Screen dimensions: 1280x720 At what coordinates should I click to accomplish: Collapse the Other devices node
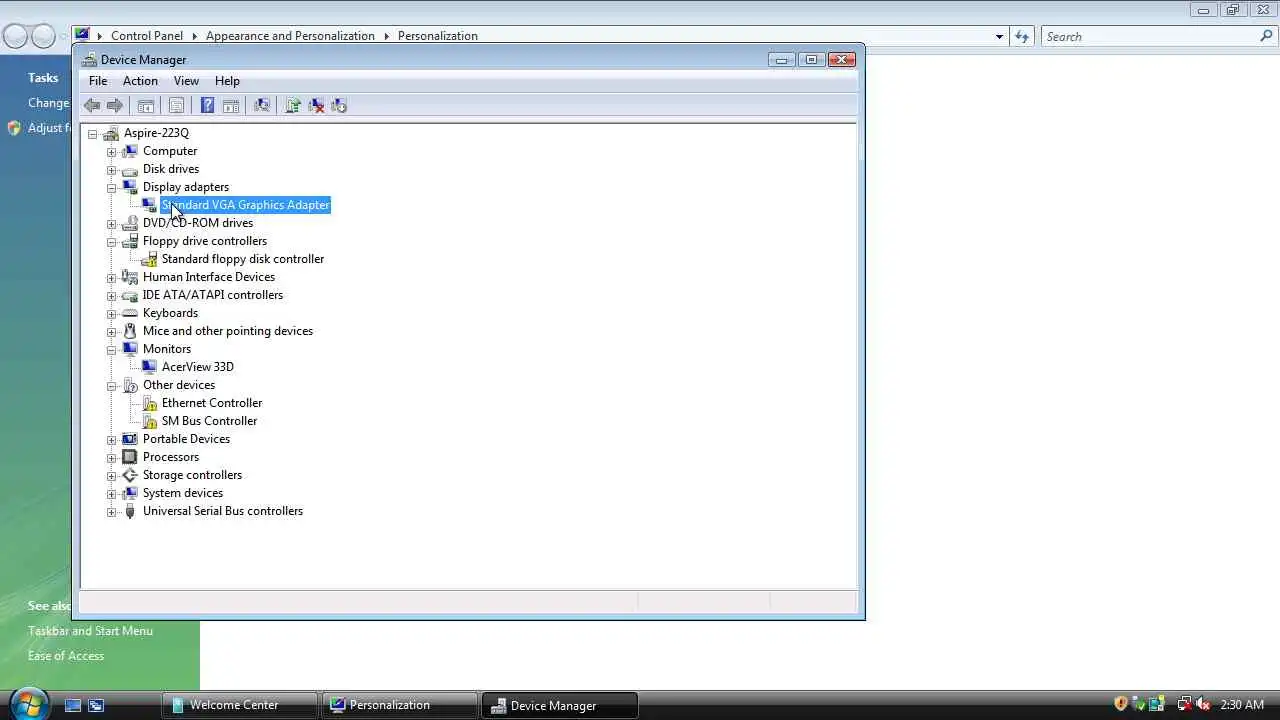click(x=112, y=385)
